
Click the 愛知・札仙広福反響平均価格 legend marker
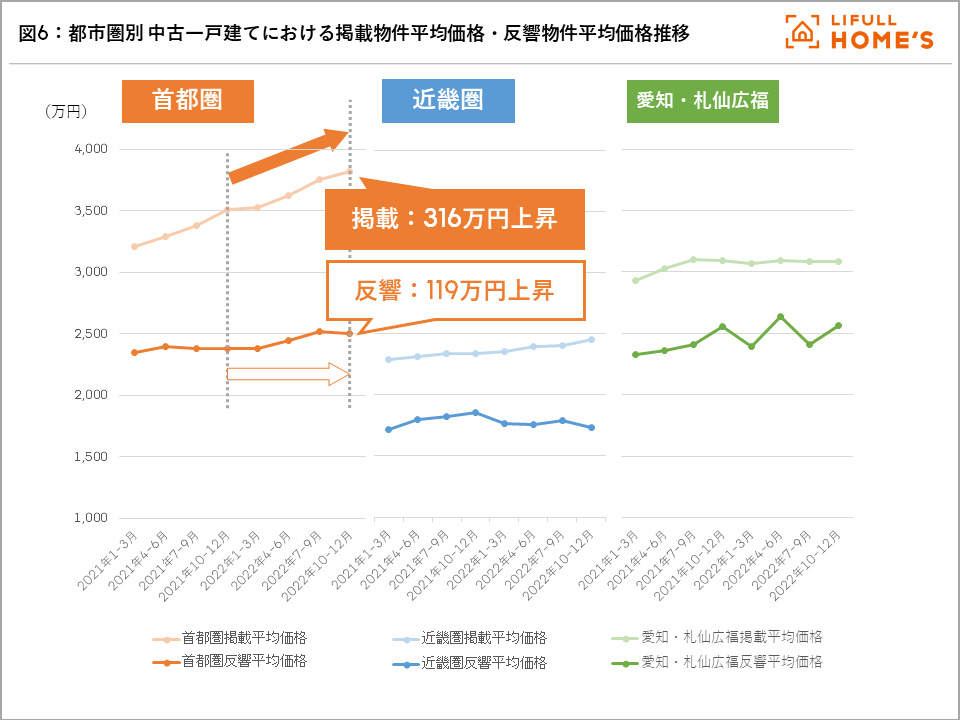click(x=624, y=662)
